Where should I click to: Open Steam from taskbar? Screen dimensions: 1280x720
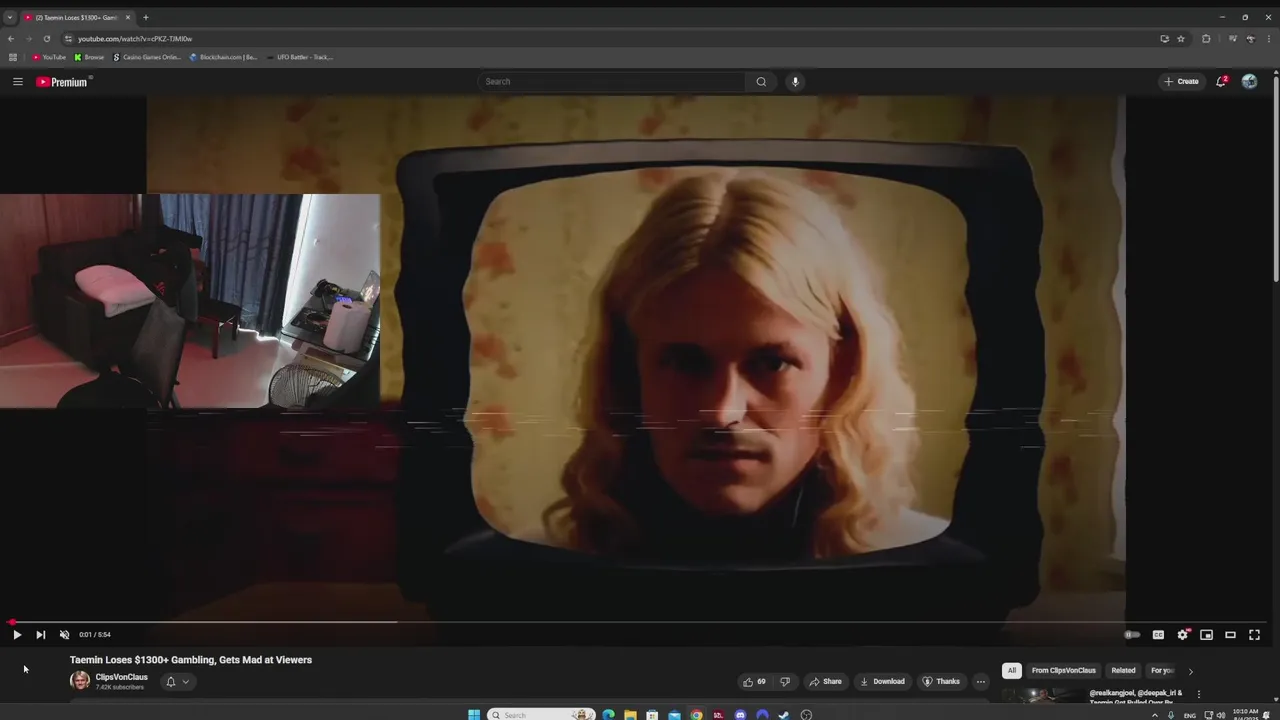coord(784,715)
